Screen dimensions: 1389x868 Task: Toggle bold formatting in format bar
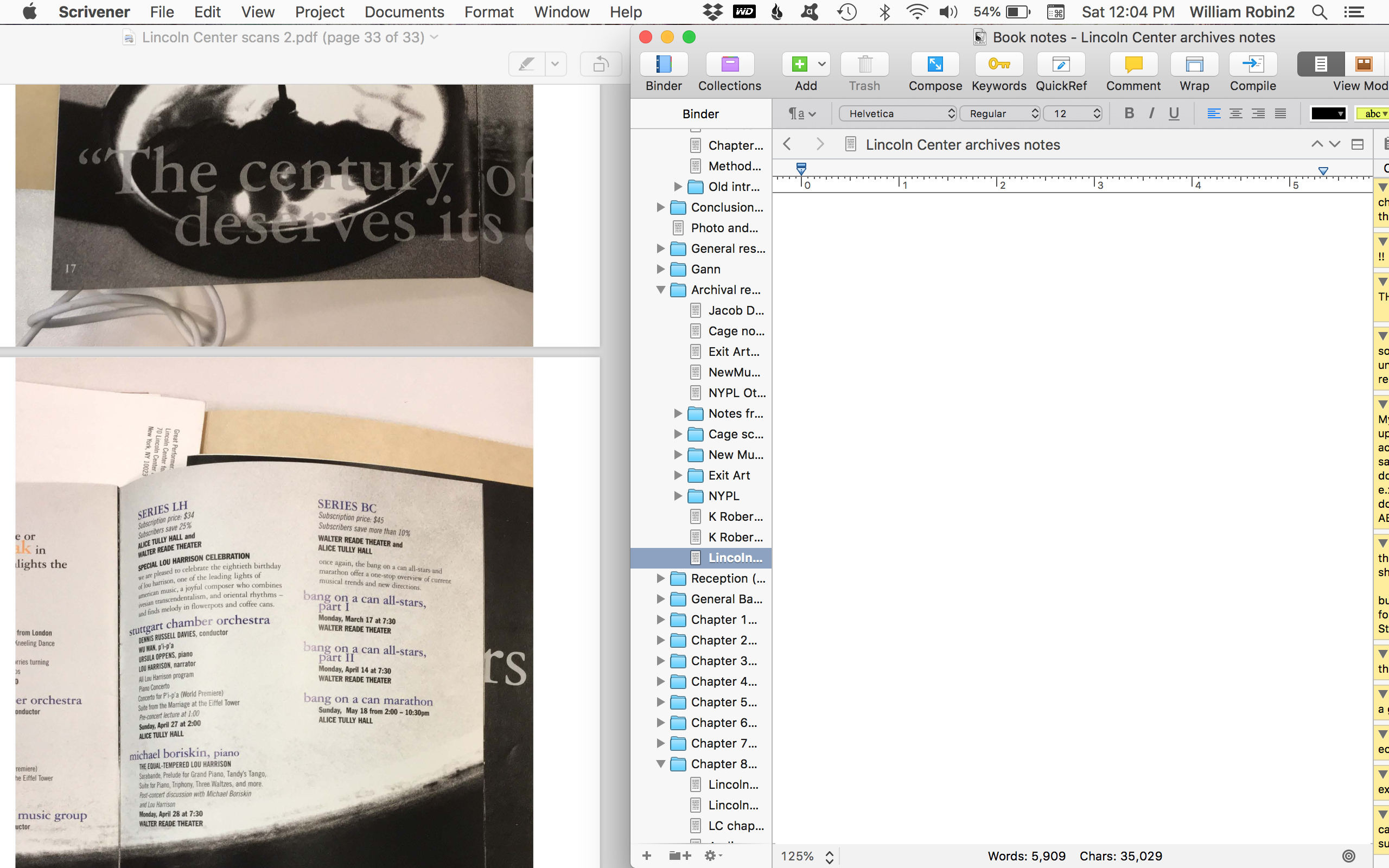(x=1129, y=113)
